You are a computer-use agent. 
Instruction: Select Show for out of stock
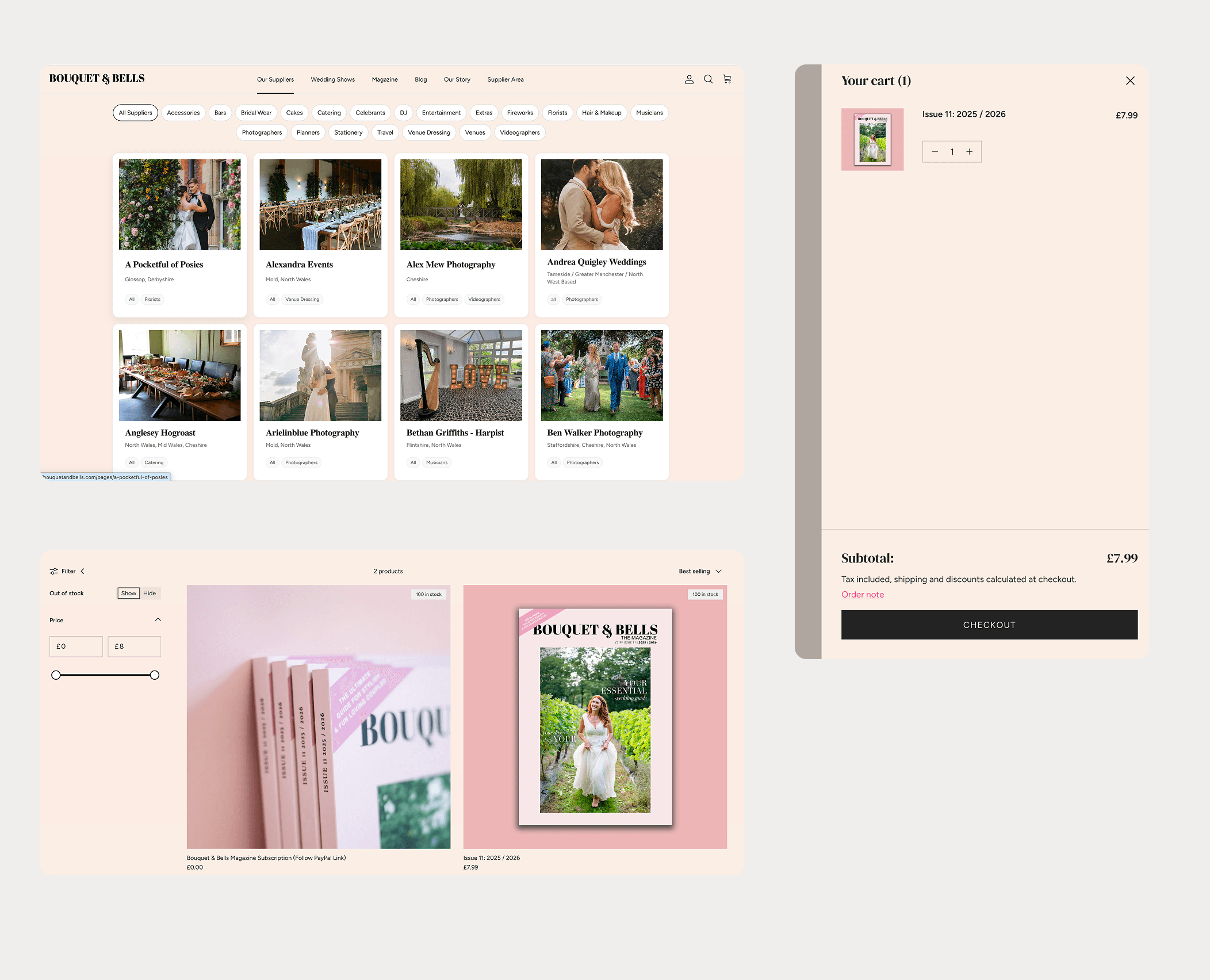coord(128,593)
